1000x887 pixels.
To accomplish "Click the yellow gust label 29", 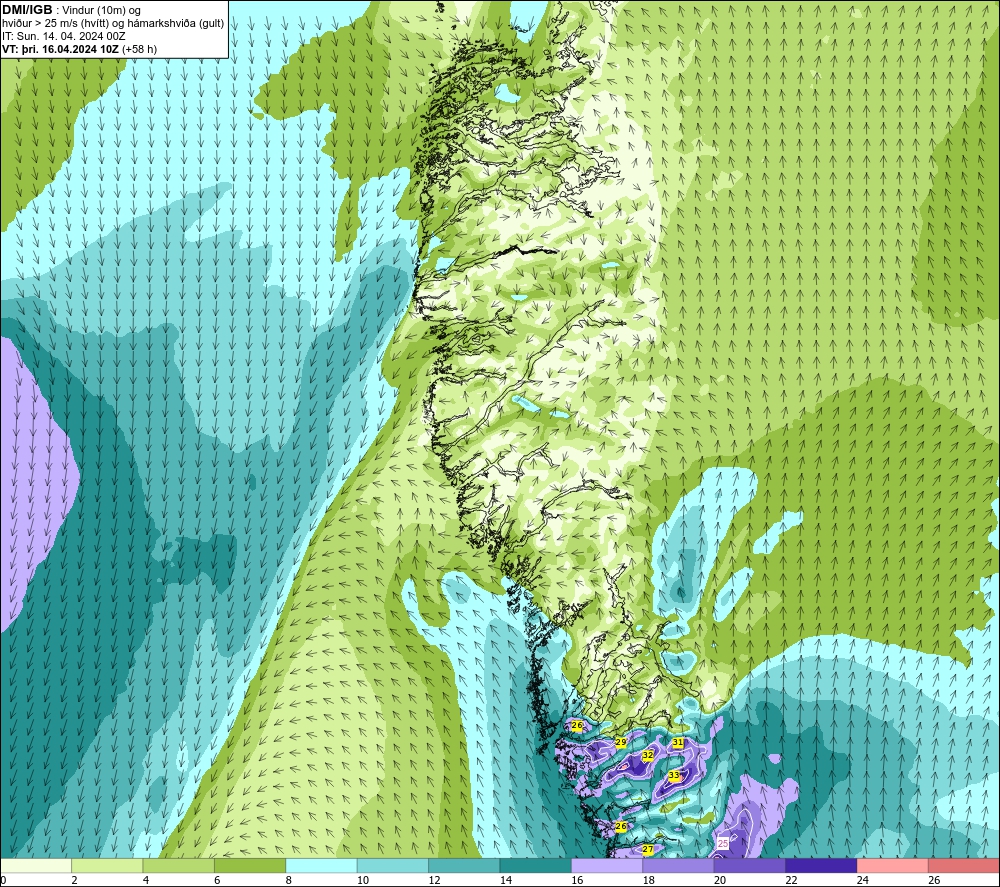I will [621, 742].
